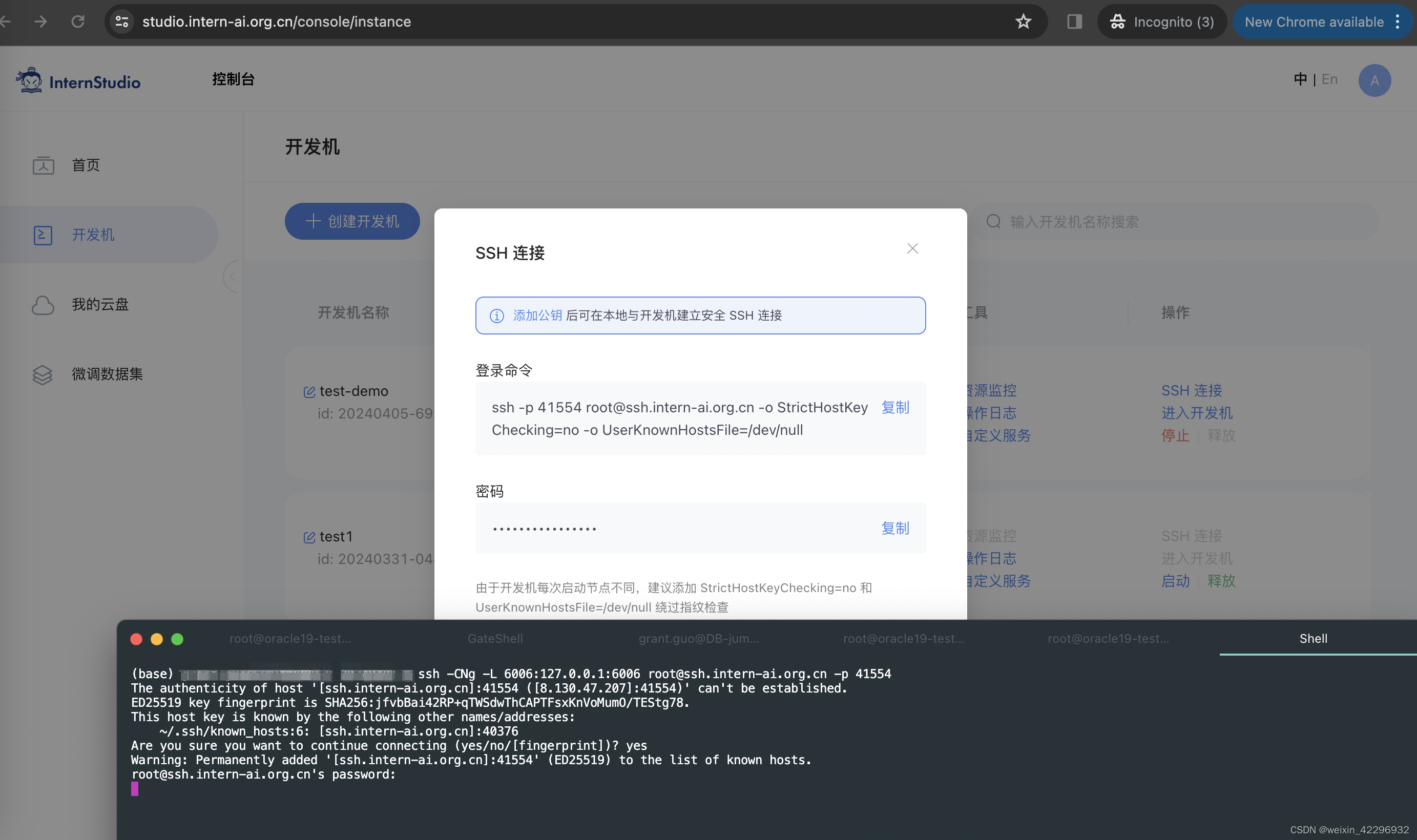Open 我的云盘 cloud drive icon
The width and height of the screenshot is (1417, 840).
tap(43, 305)
